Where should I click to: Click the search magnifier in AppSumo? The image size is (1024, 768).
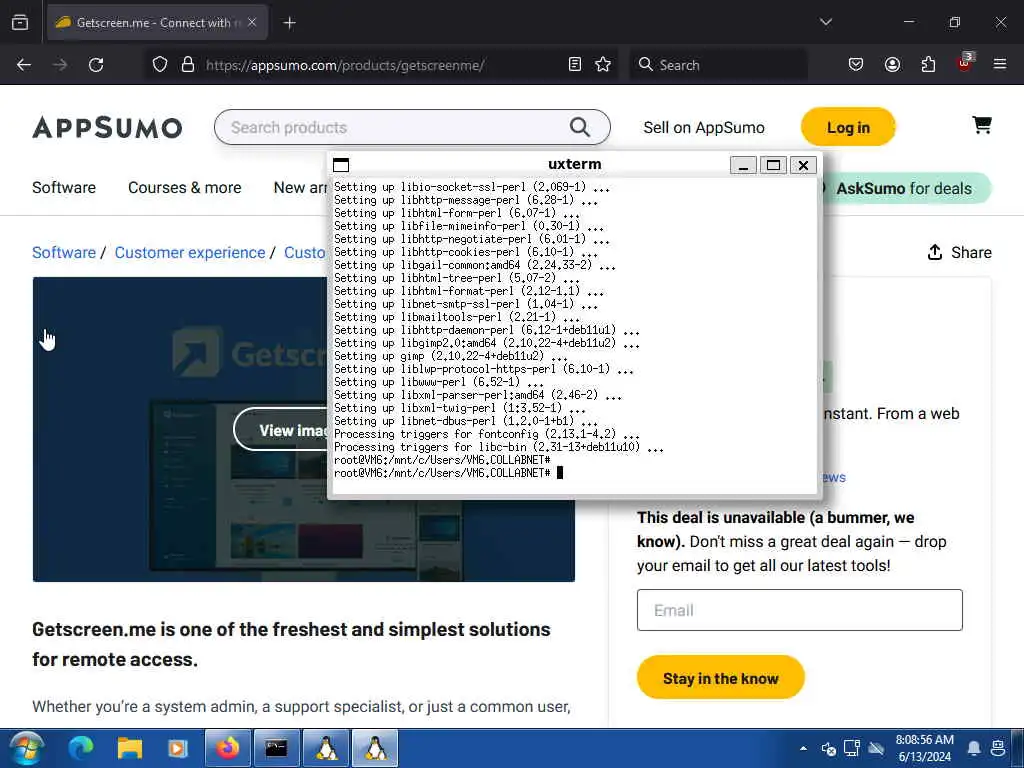[579, 127]
